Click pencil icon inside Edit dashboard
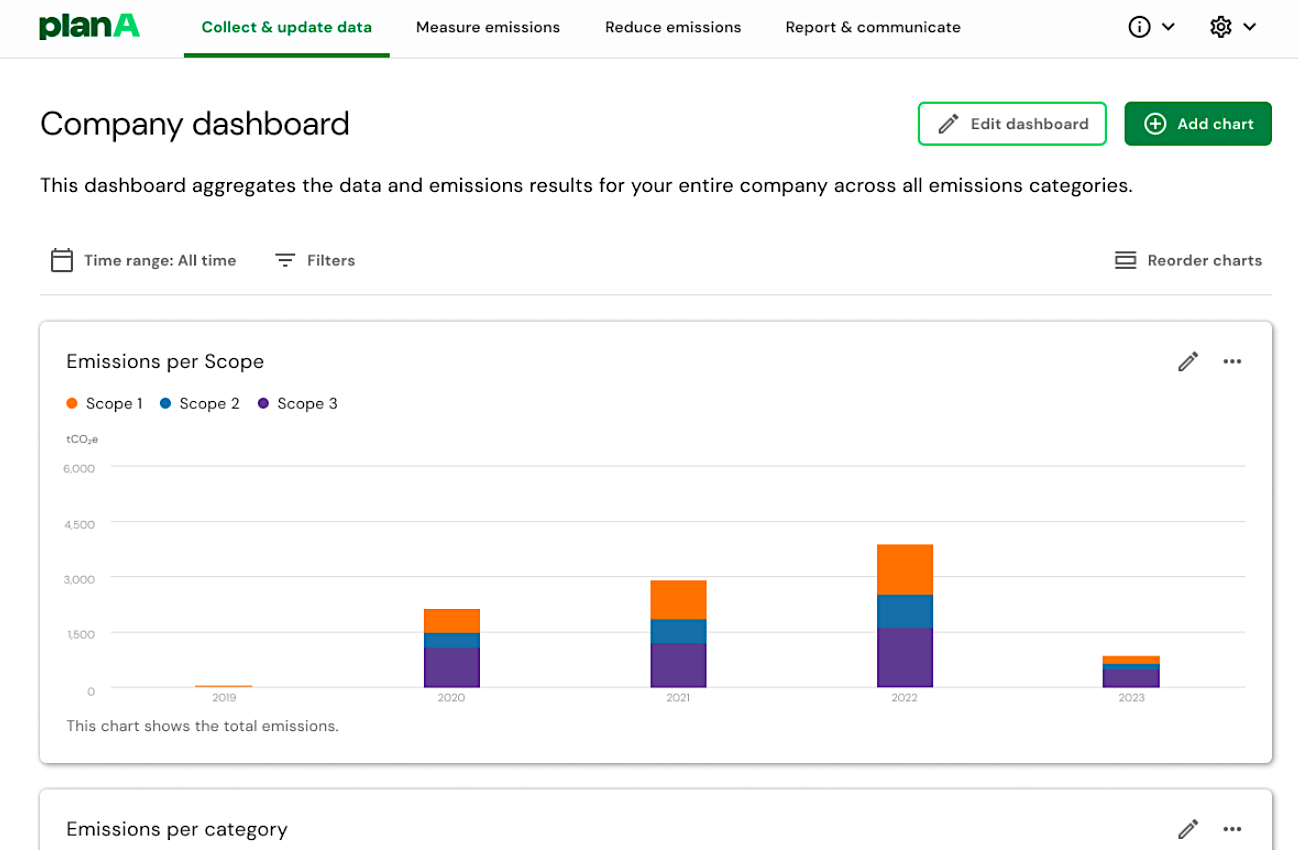Viewport: 1298px width, 850px height. click(x=948, y=125)
